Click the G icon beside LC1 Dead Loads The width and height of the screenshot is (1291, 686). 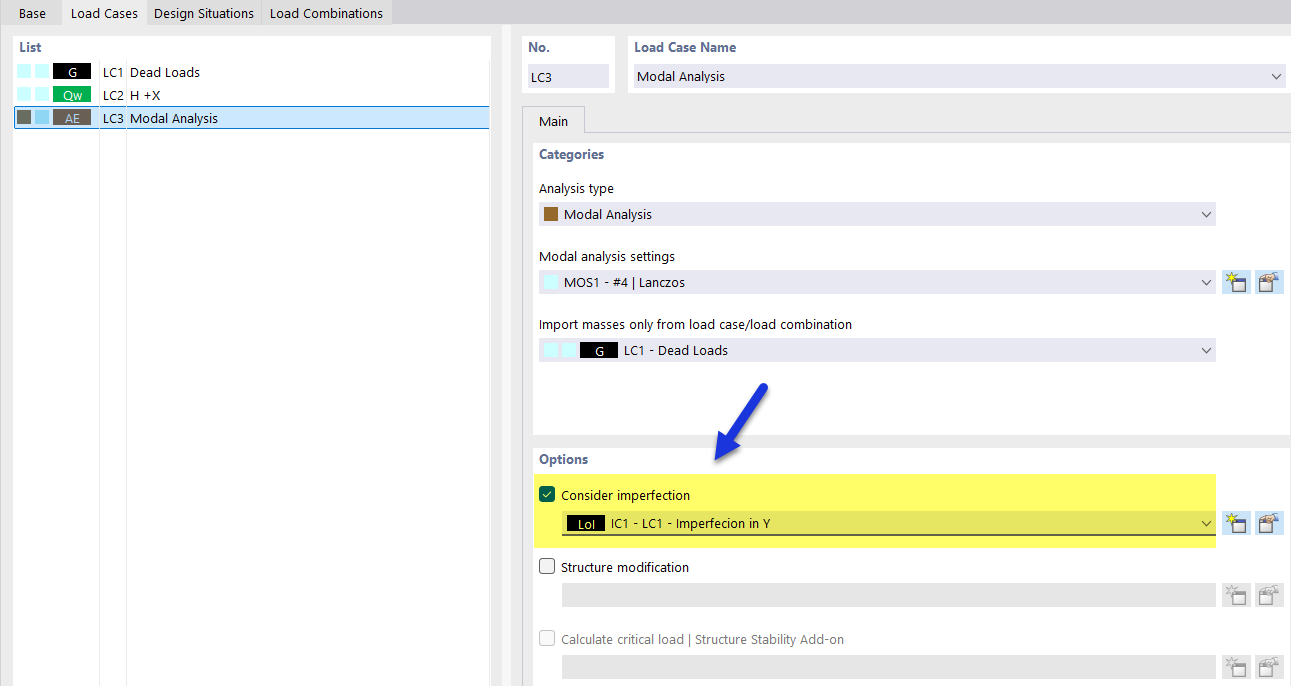coord(70,72)
